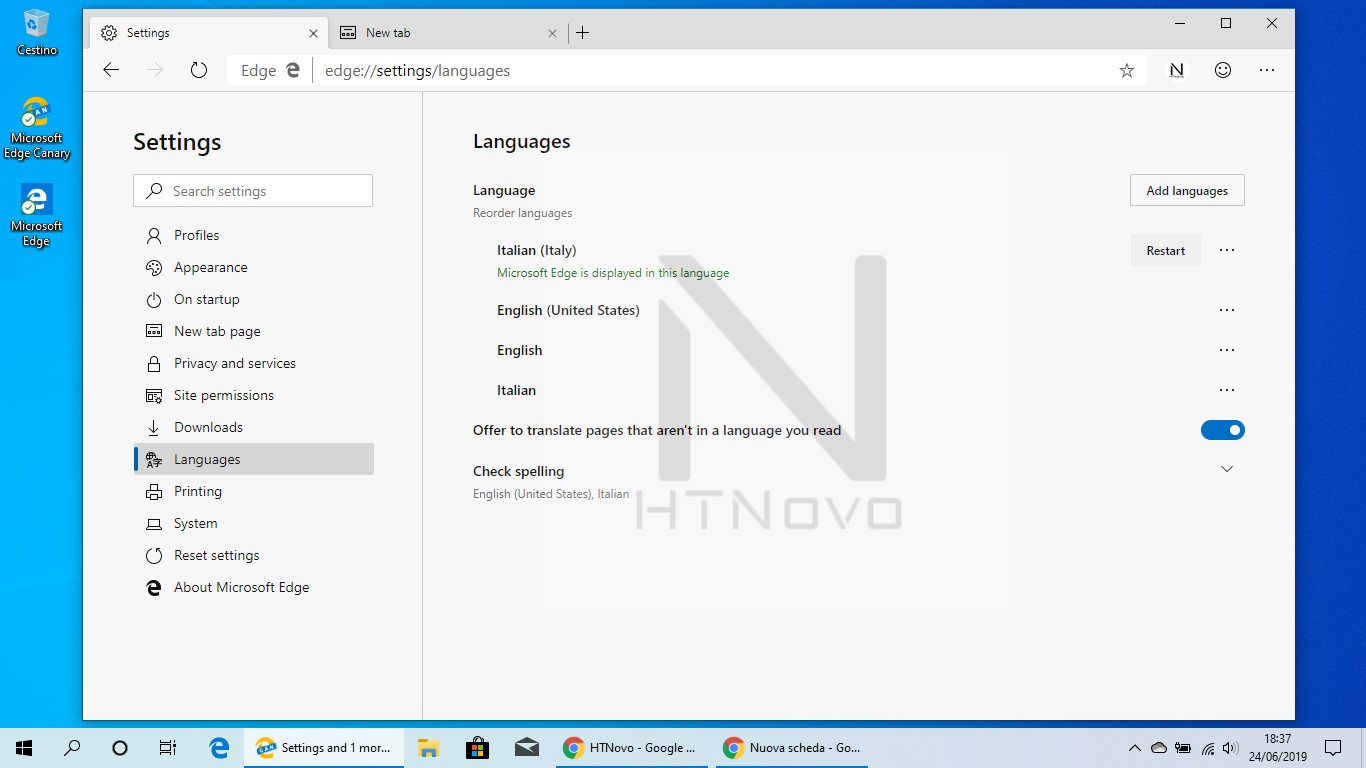Screen dimensions: 1366x768
Task: Open the Printing settings section
Action: pos(198,491)
